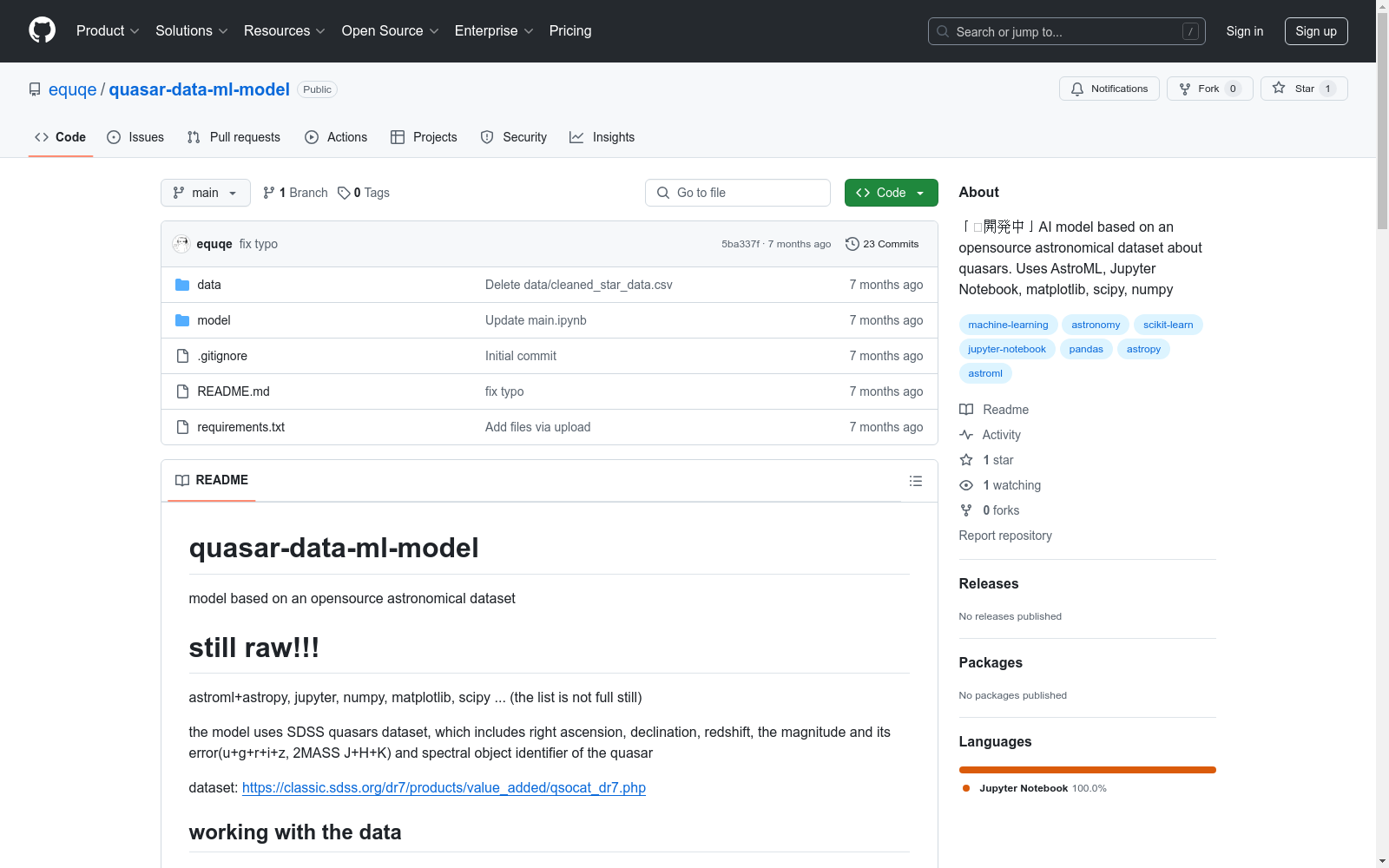Expand the Product menu
This screenshot has height=868, width=1389.
pos(108,30)
